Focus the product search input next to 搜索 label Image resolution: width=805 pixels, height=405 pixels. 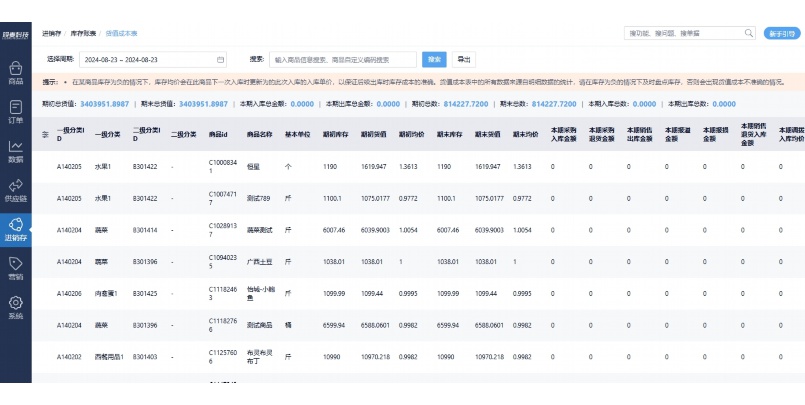pos(343,60)
